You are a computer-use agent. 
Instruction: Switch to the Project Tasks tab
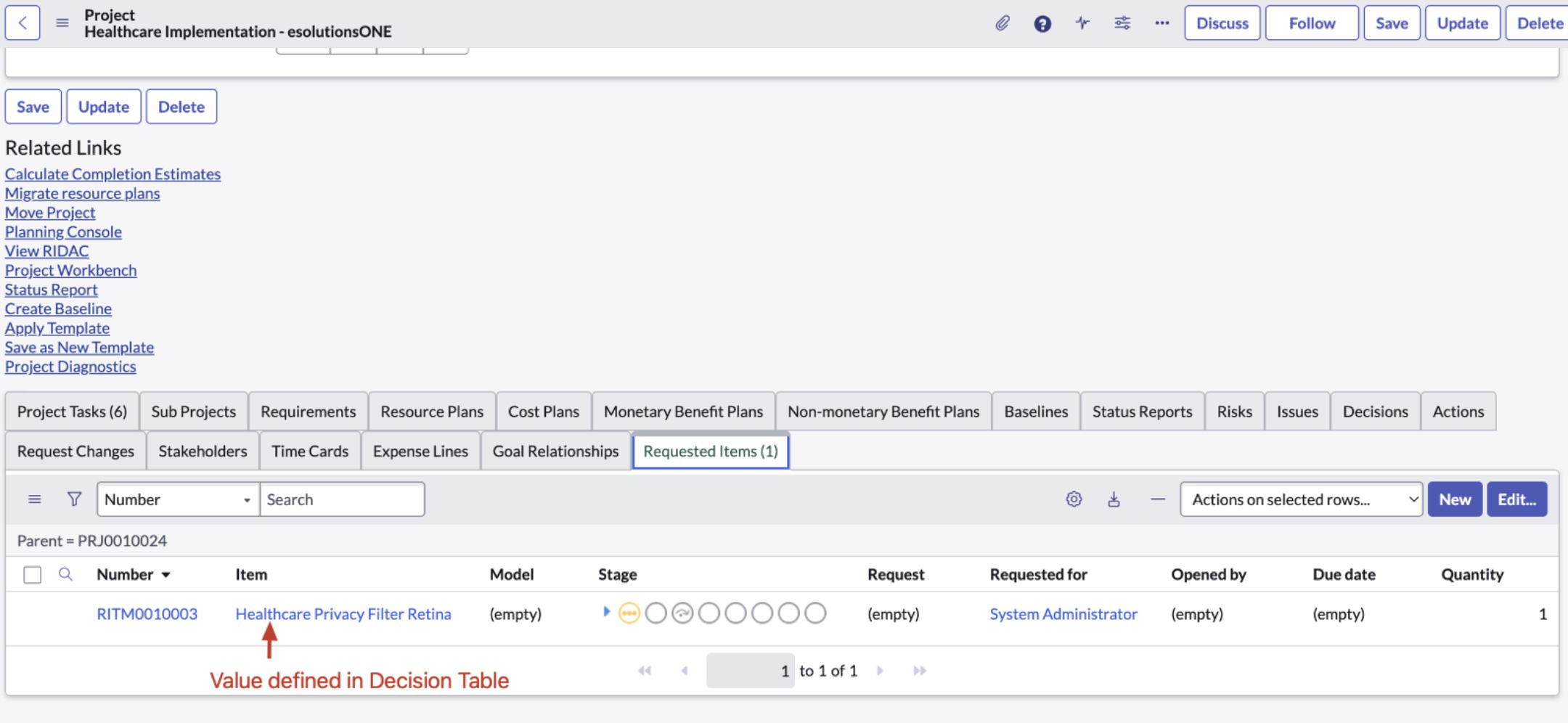[x=72, y=411]
